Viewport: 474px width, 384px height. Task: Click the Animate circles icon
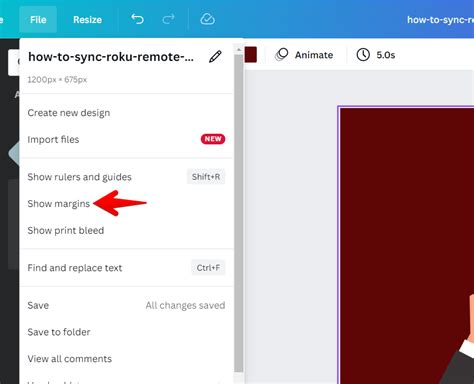click(x=282, y=55)
